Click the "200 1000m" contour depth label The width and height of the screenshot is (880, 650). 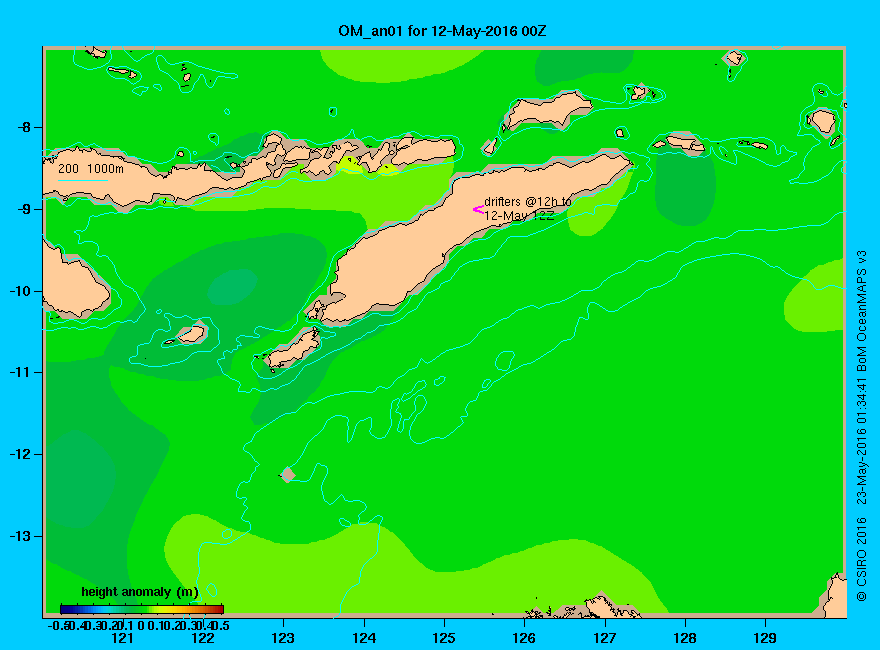click(91, 168)
